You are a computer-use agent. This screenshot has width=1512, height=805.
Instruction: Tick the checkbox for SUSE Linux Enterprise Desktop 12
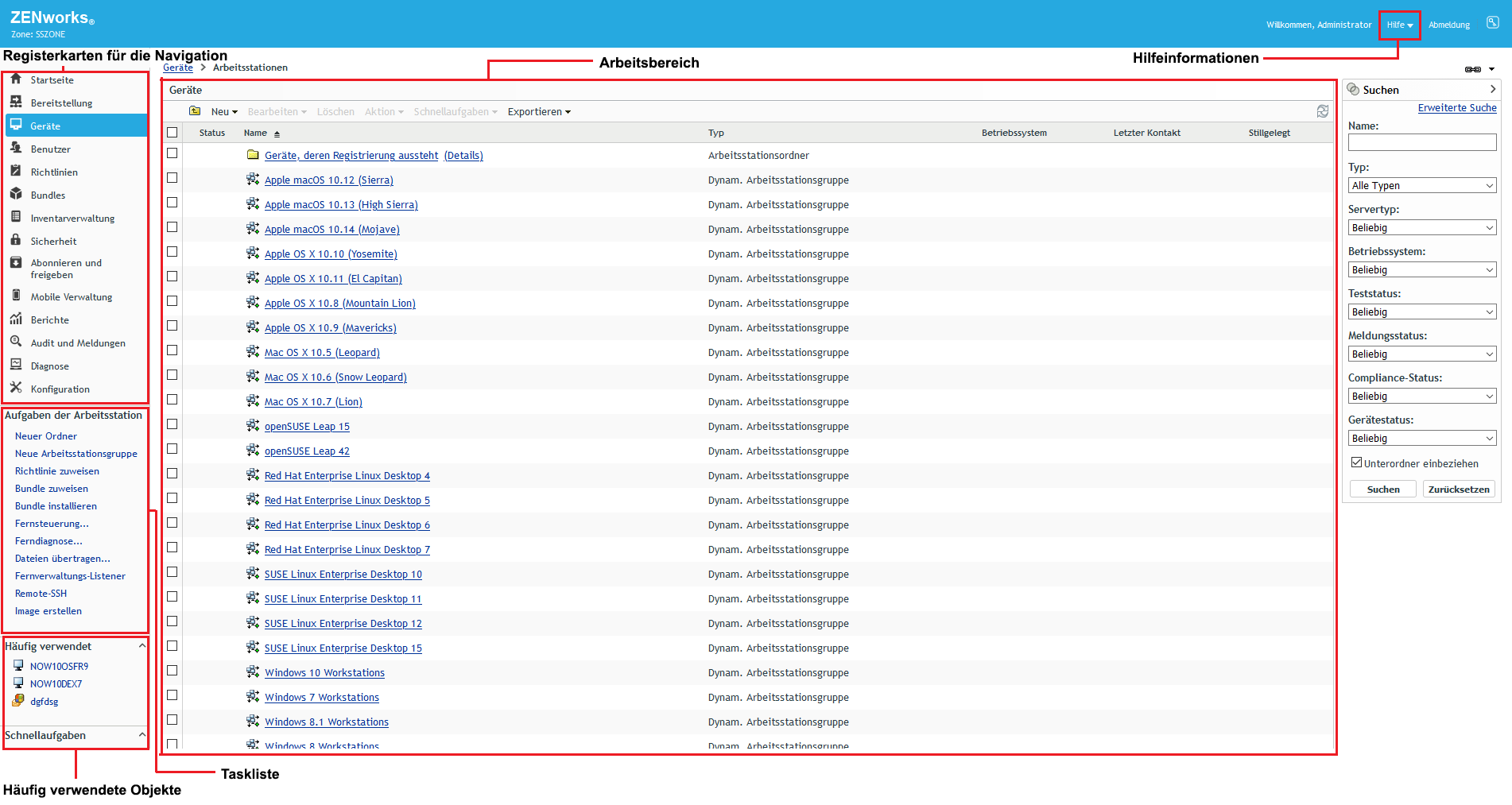click(x=173, y=621)
